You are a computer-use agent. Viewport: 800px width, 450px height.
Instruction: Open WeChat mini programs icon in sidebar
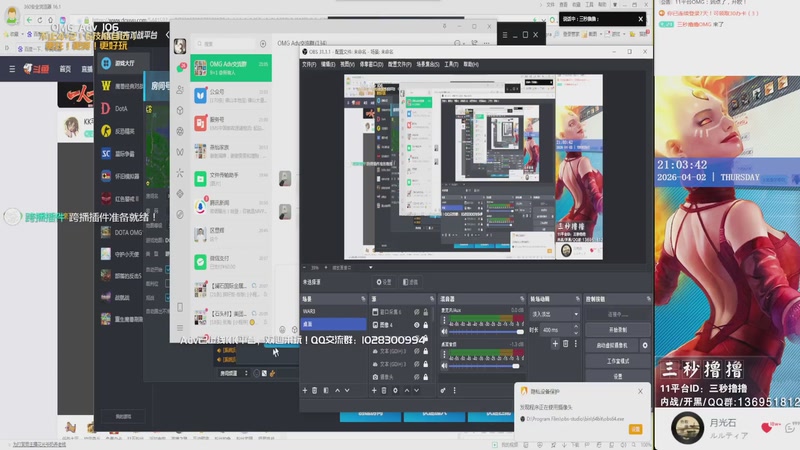click(180, 214)
